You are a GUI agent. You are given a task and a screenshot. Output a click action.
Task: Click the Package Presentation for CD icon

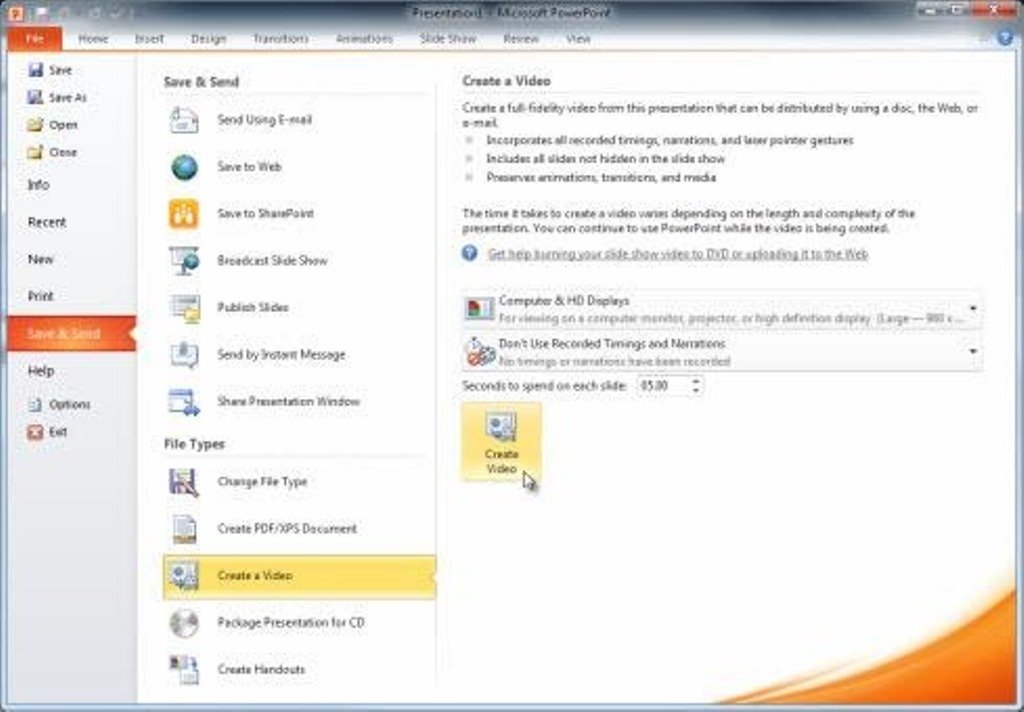coord(185,622)
